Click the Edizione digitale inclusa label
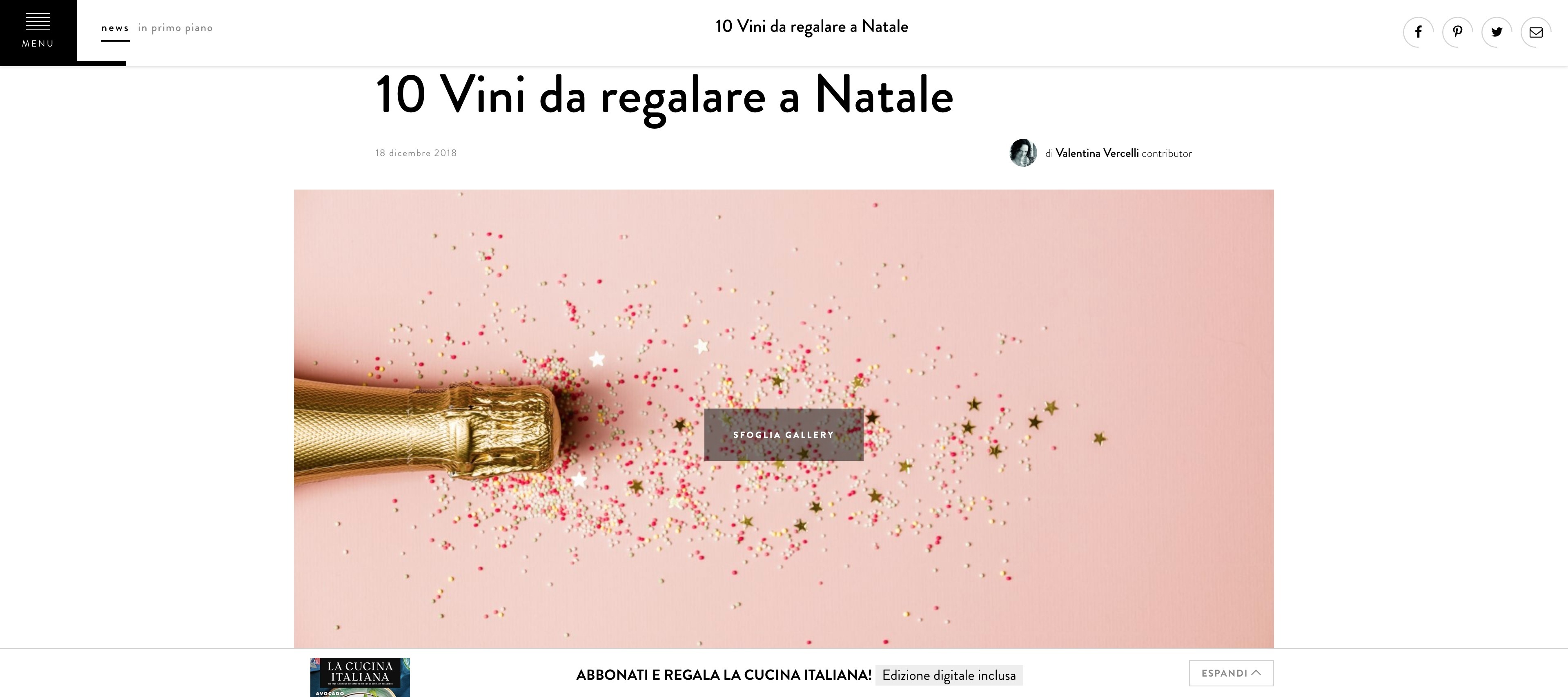The width and height of the screenshot is (1568, 697). [x=949, y=676]
